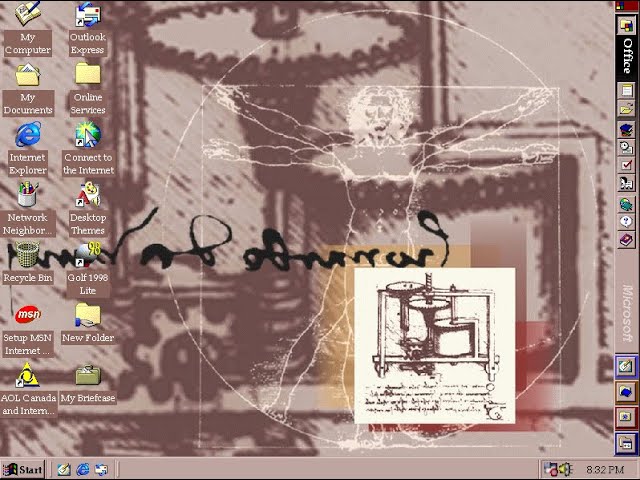Screen dimensions: 640x480
Task: Open the Recycle Bin
Action: coord(27,254)
